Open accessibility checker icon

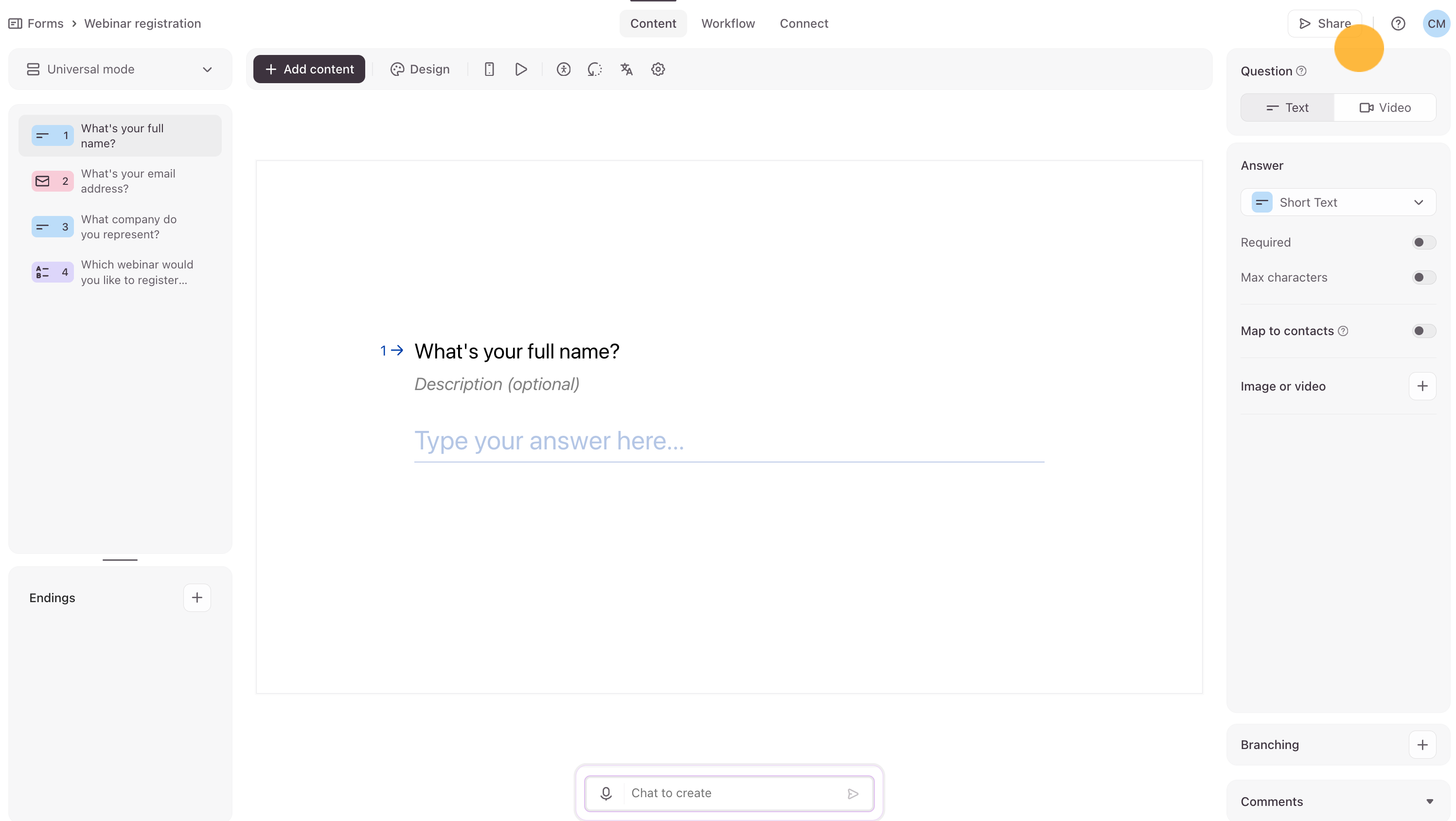tap(563, 69)
